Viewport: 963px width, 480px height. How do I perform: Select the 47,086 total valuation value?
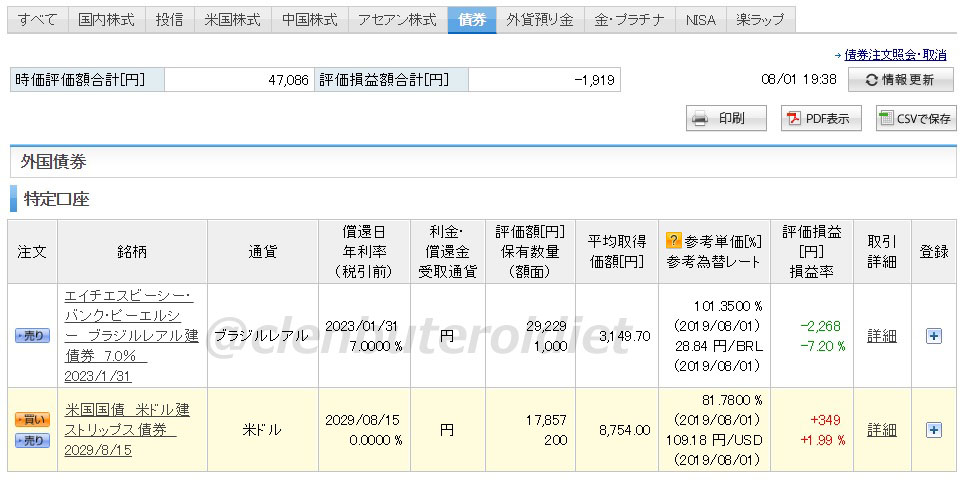pos(288,80)
